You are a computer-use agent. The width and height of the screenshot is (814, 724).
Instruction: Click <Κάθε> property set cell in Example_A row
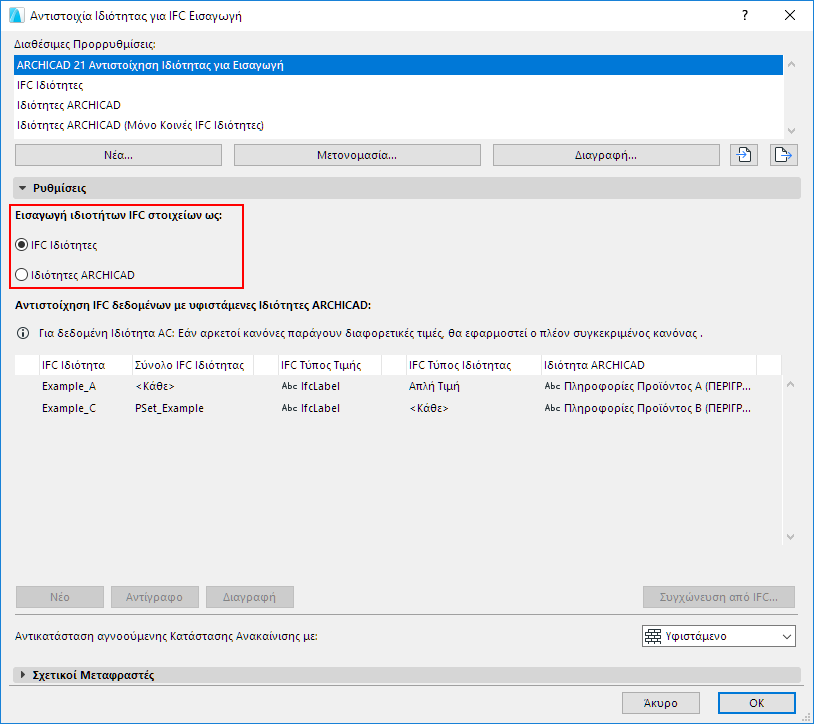[x=155, y=386]
